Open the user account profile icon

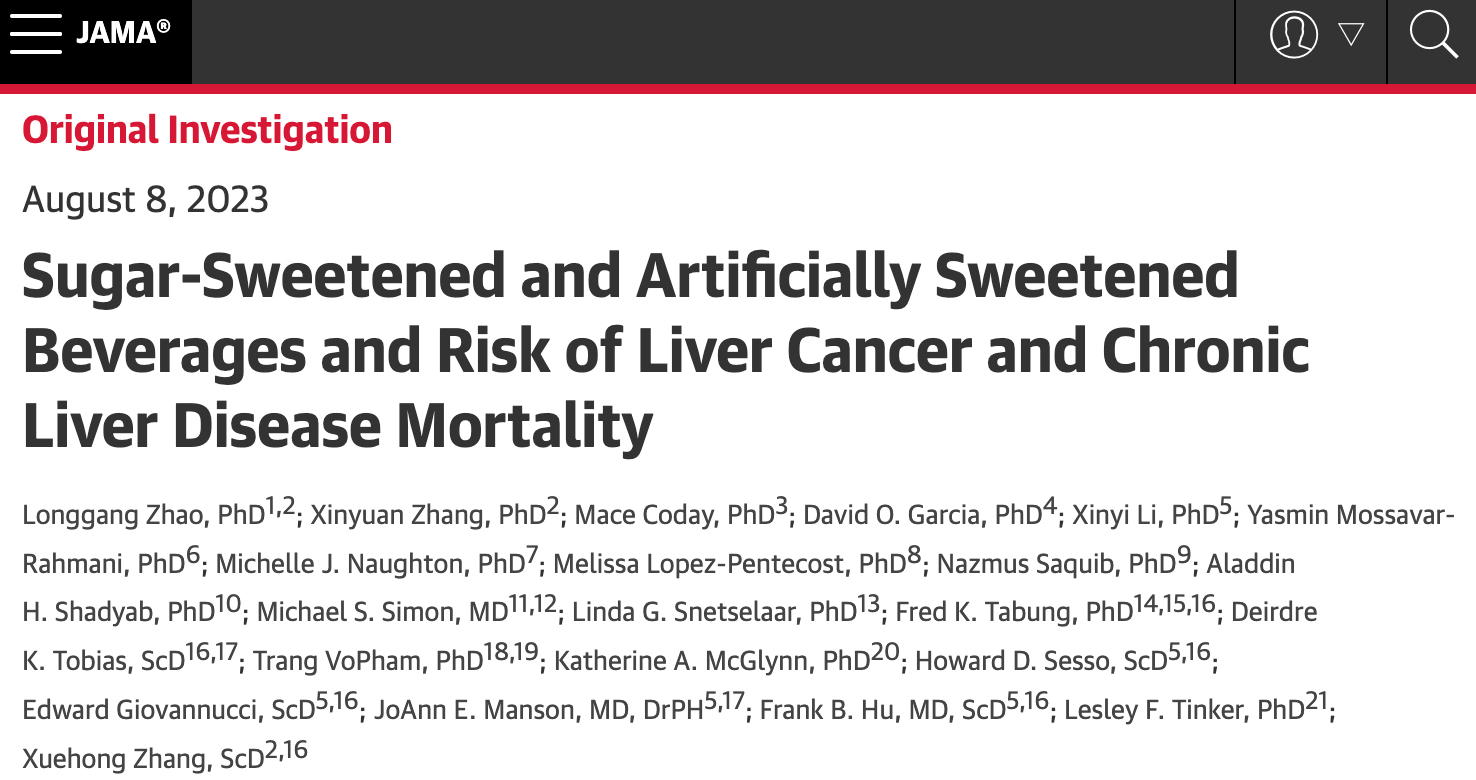pos(1294,35)
